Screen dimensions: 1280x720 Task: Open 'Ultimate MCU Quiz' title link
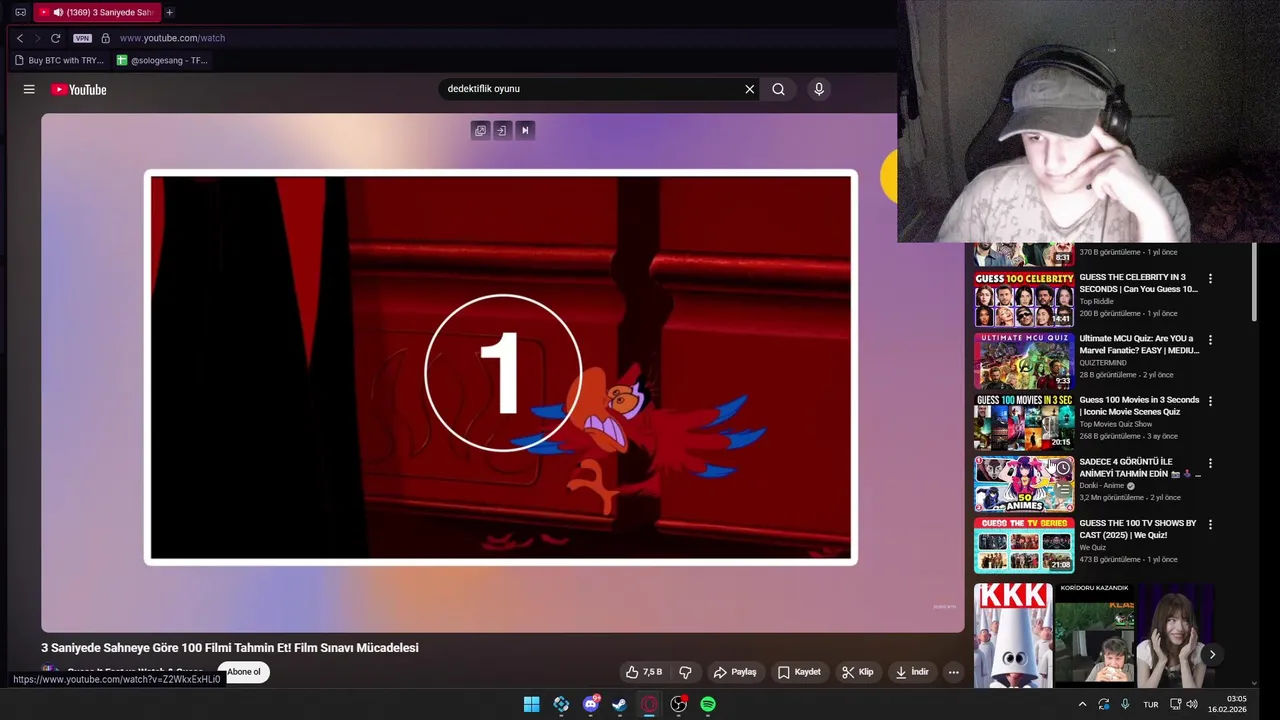[1139, 345]
